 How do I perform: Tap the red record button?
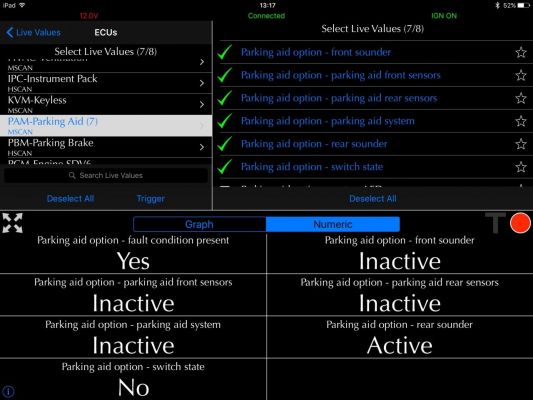pos(520,223)
